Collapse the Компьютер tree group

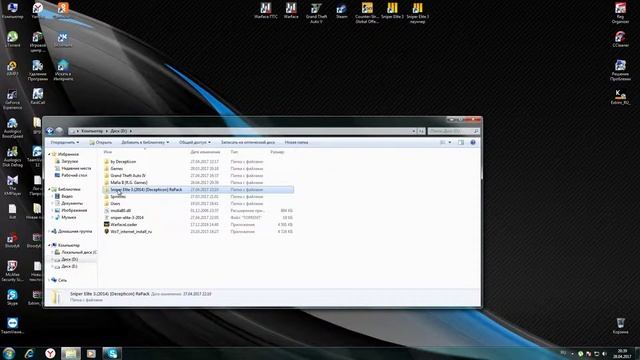point(49,245)
